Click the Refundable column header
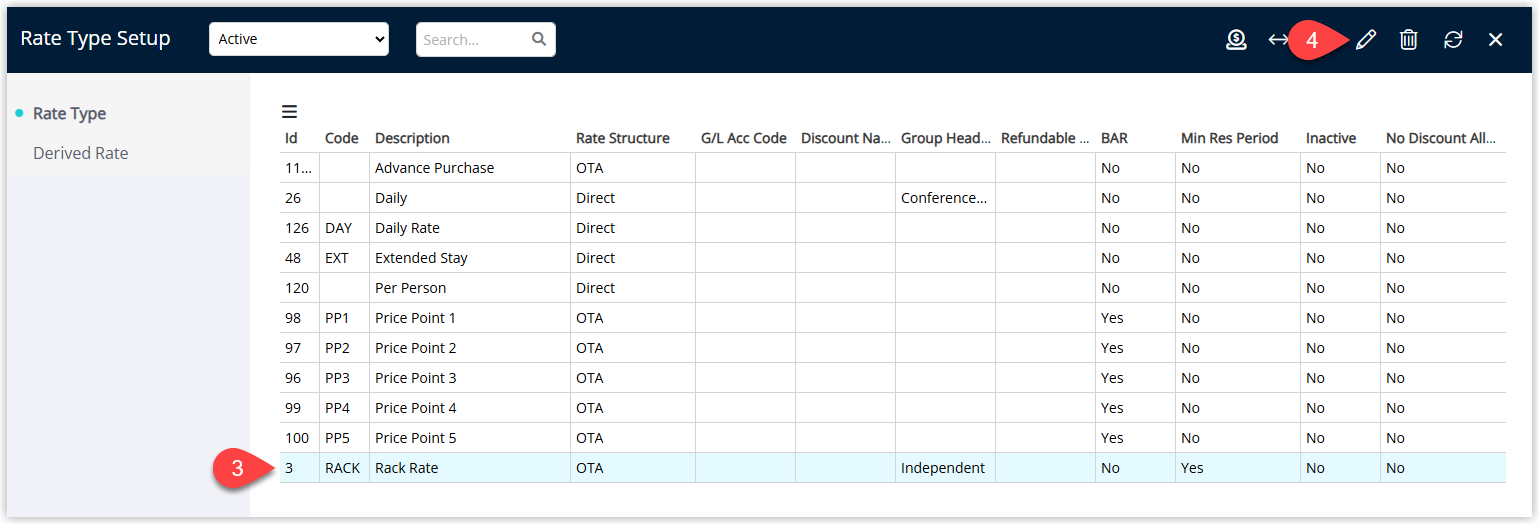Image resolution: width=1540 pixels, height=525 pixels. [1045, 138]
